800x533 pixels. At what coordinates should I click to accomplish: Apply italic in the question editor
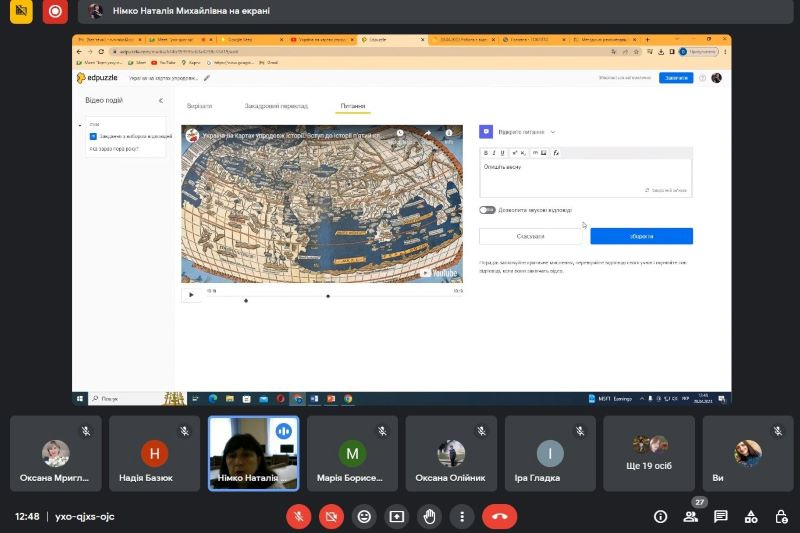pyautogui.click(x=494, y=153)
